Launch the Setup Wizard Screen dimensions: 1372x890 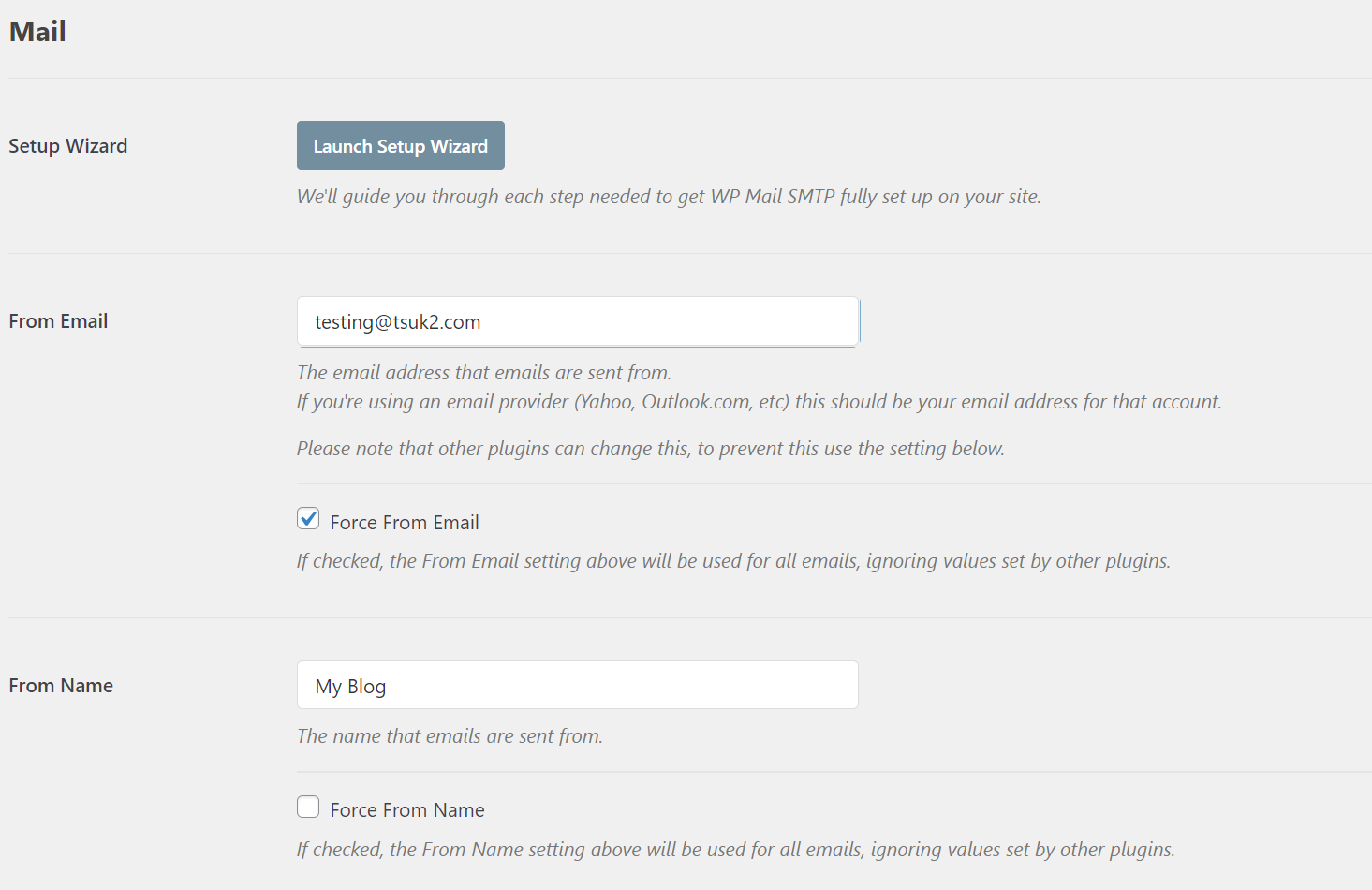coord(400,145)
